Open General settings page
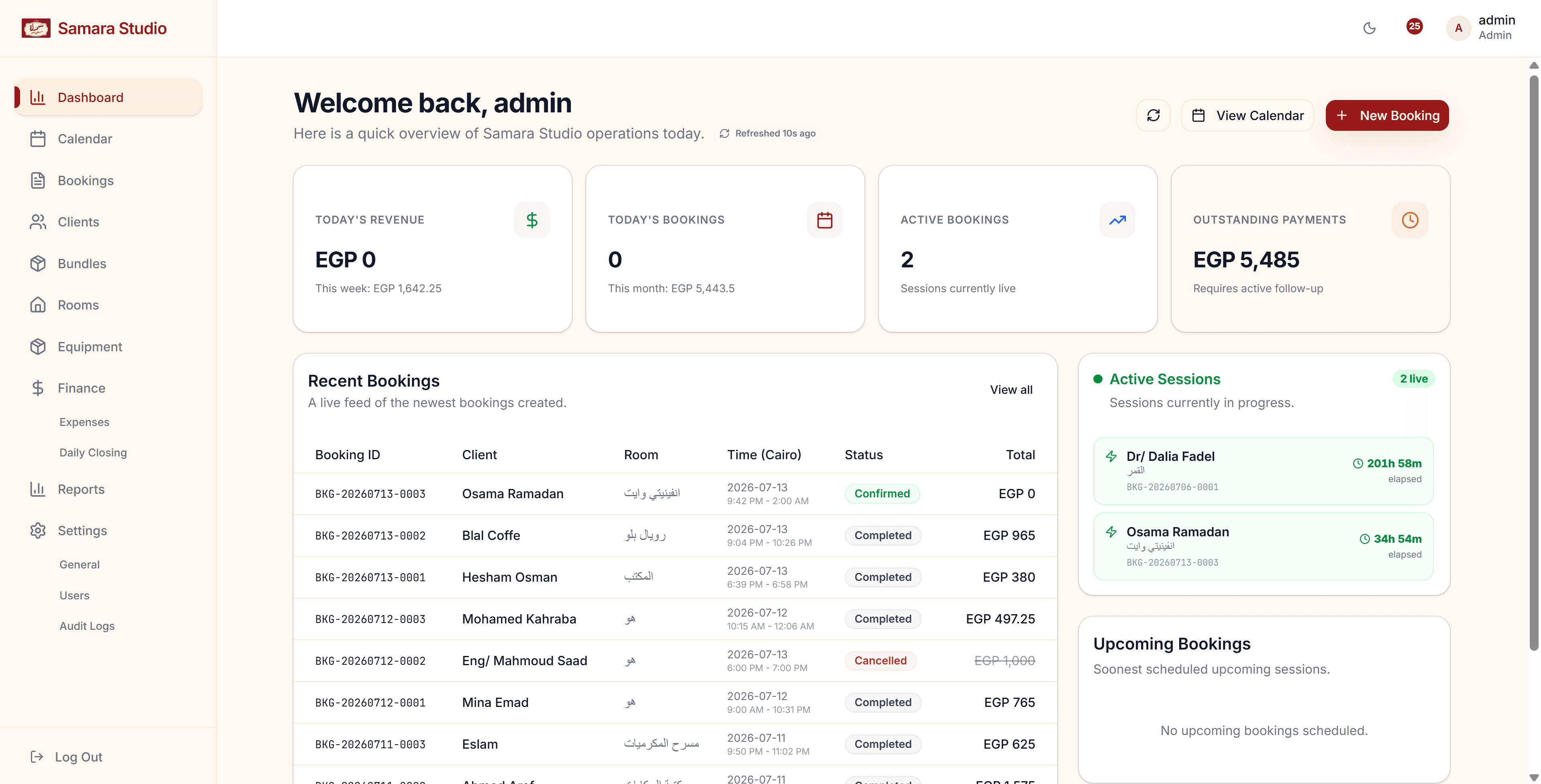Viewport: 1541px width, 784px height. (x=79, y=564)
